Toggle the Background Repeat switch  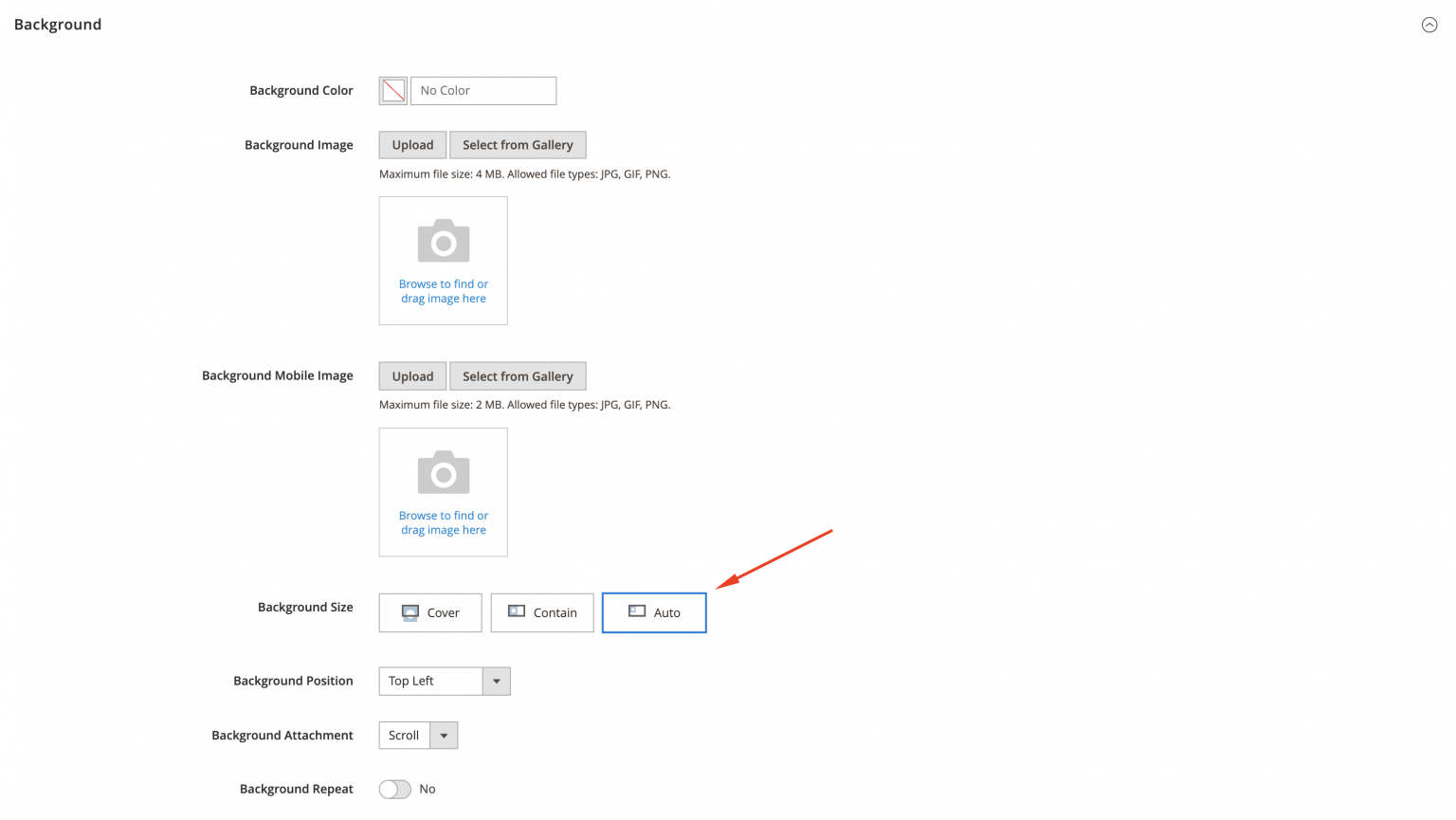[x=394, y=789]
